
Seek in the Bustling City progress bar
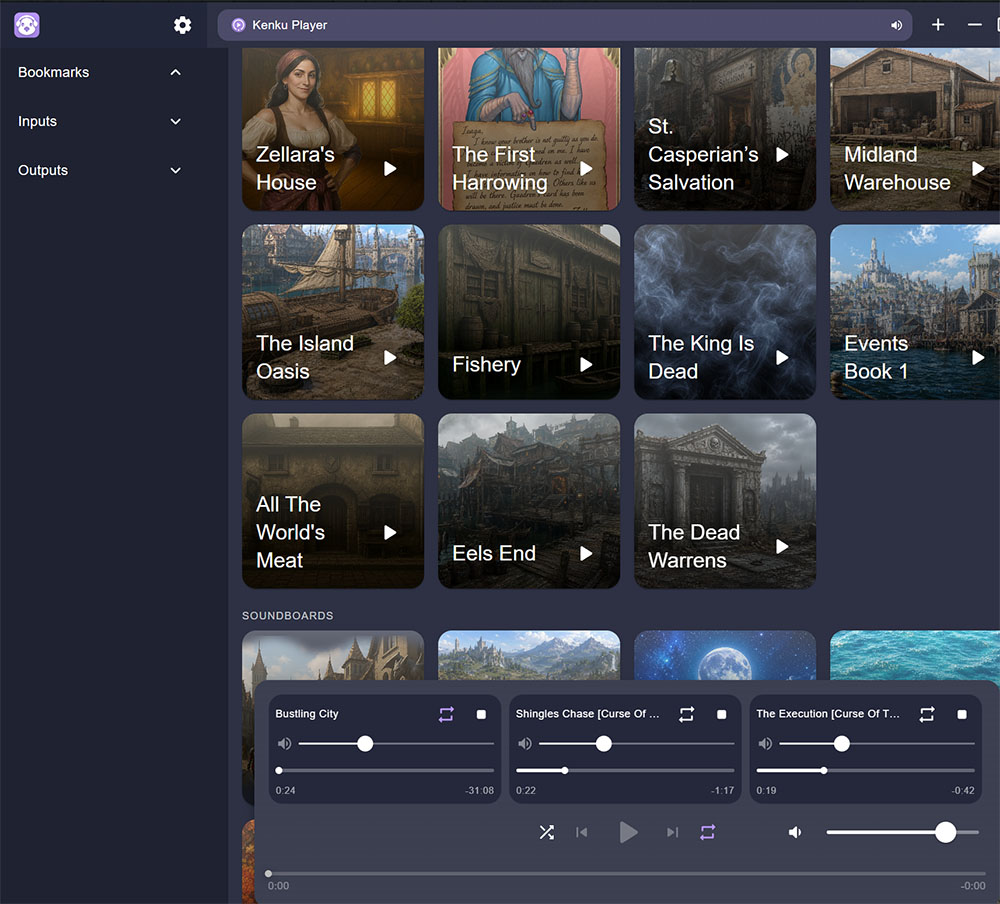(385, 770)
